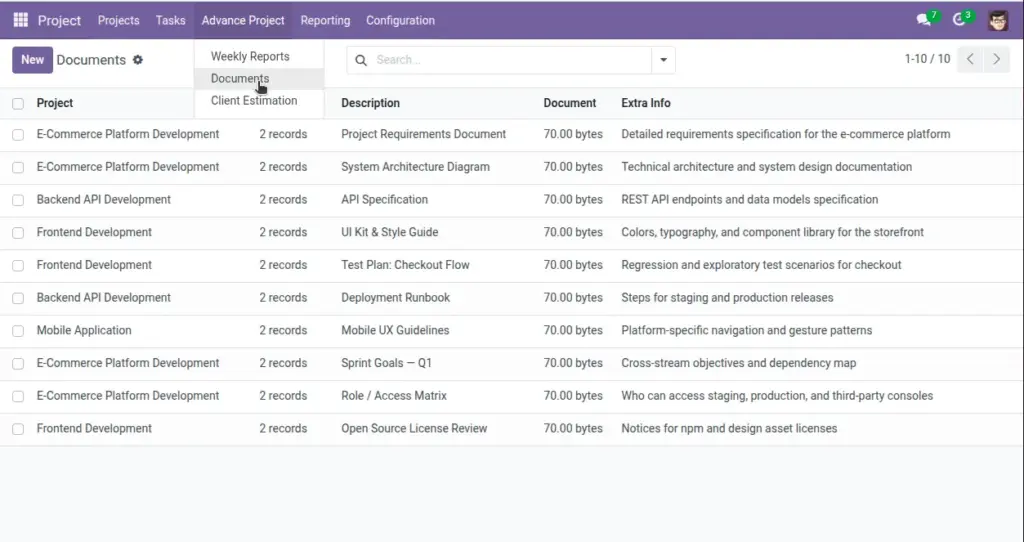Click the Documents settings gear icon
Viewport: 1024px width, 542px height.
[138, 59]
